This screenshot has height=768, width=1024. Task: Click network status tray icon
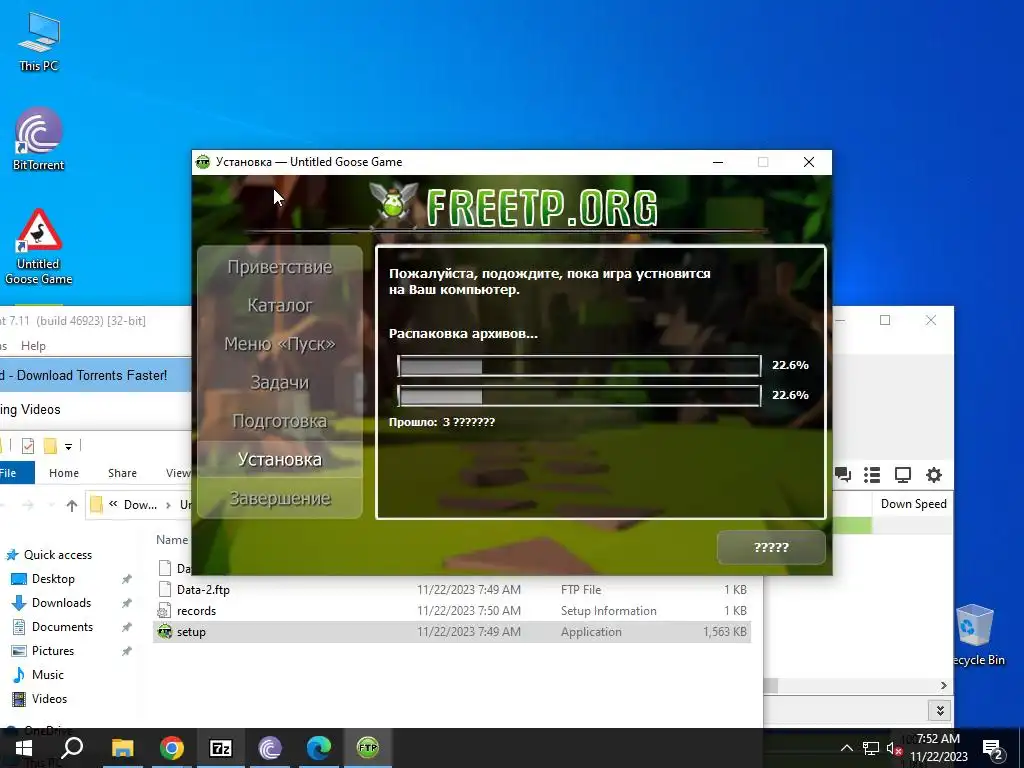pyautogui.click(x=871, y=748)
